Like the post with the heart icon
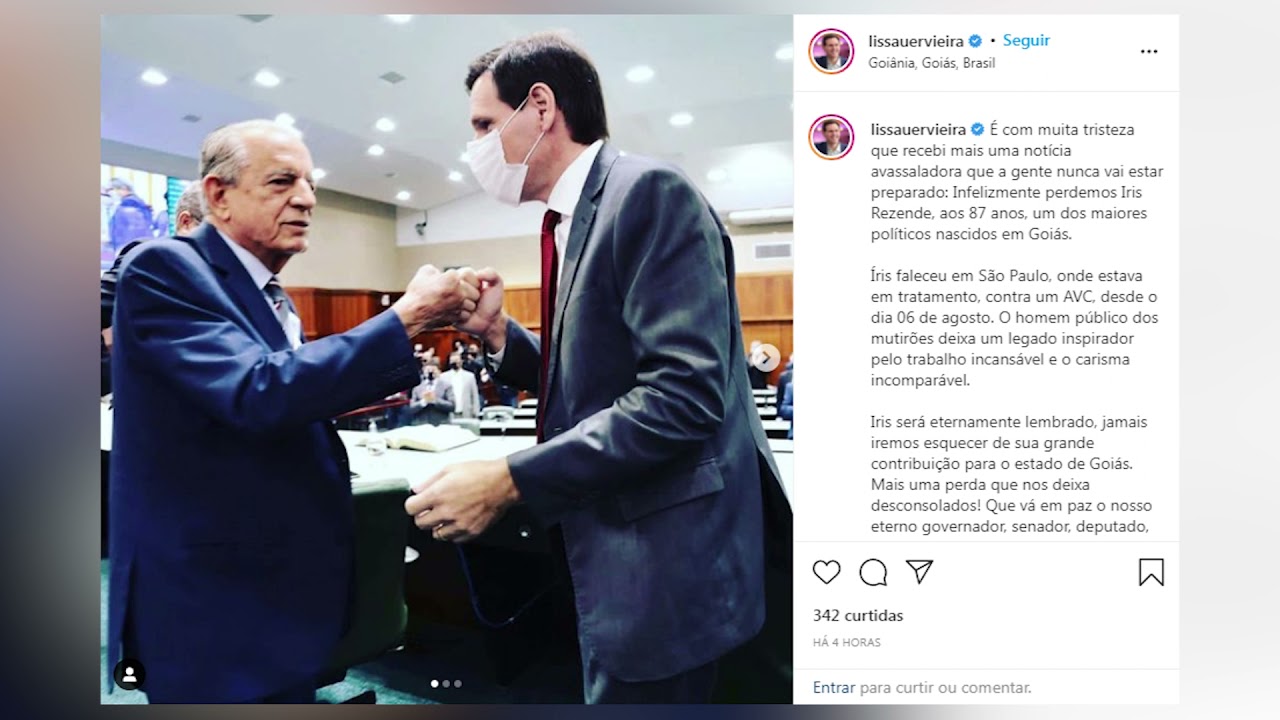Viewport: 1280px width, 720px height. tap(826, 572)
